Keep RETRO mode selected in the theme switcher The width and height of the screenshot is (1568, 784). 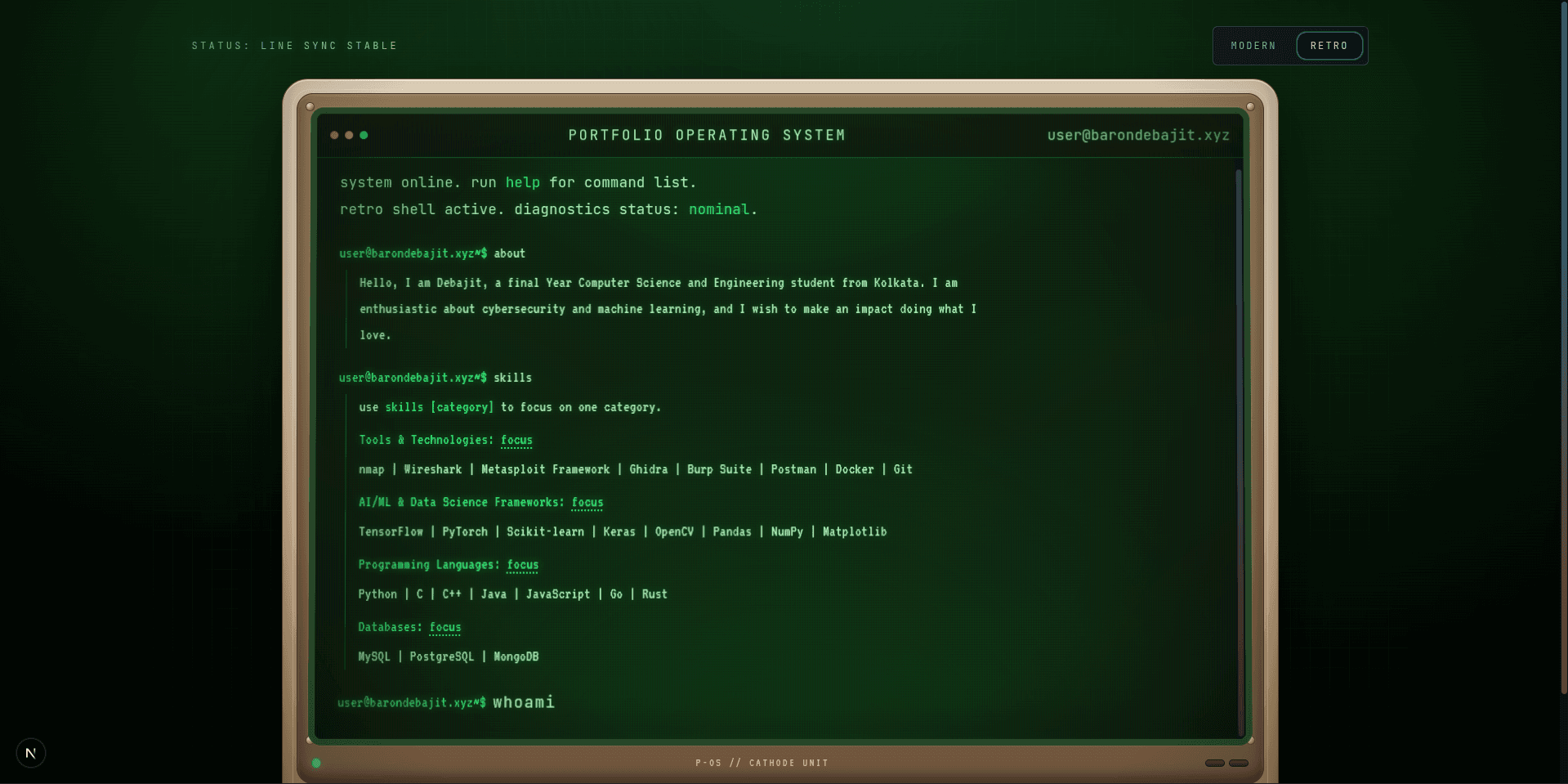(1329, 46)
